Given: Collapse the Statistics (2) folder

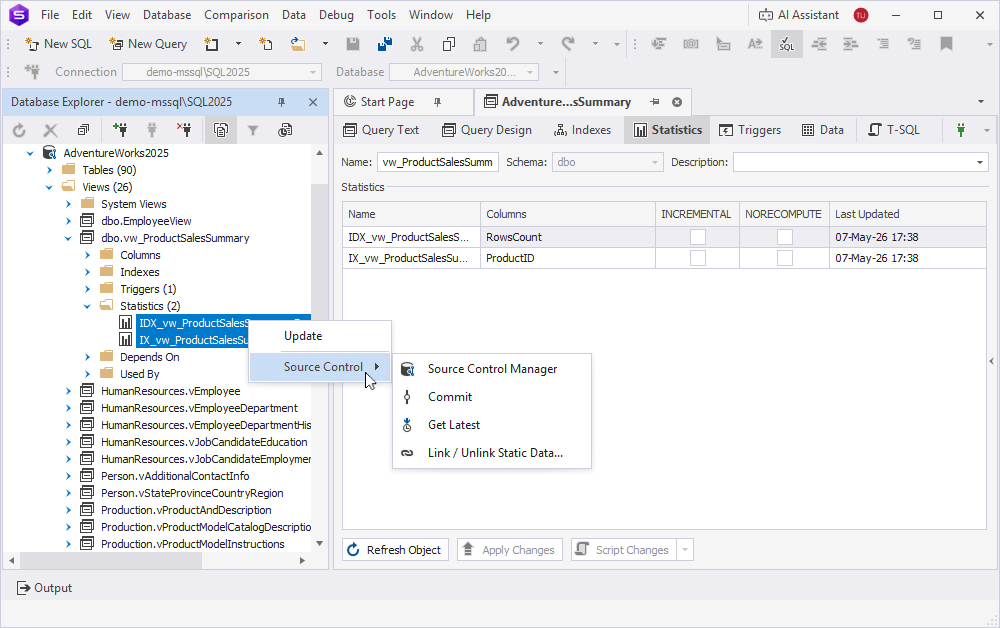Looking at the screenshot, I should 87,307.
